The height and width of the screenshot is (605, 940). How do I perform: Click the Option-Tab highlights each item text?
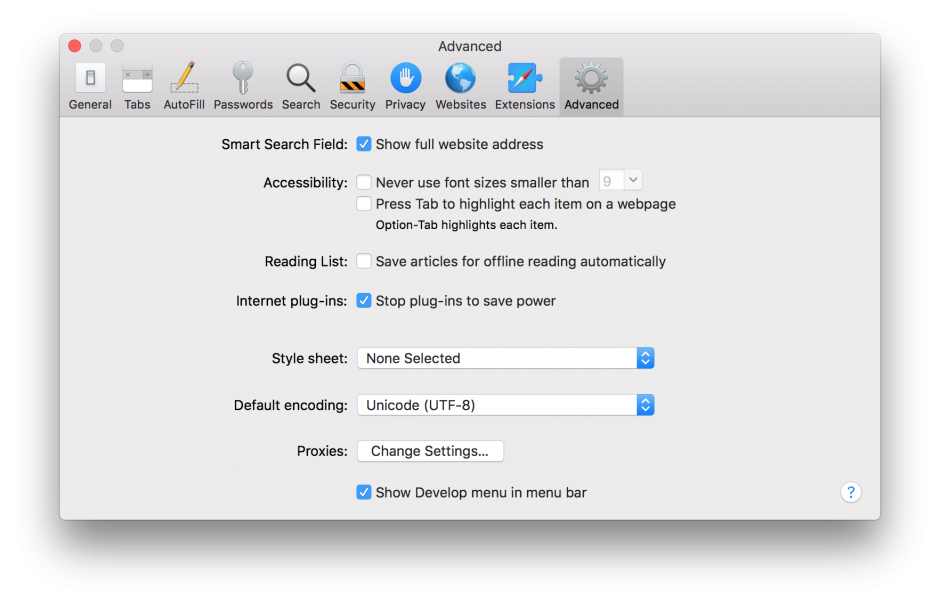pos(466,225)
